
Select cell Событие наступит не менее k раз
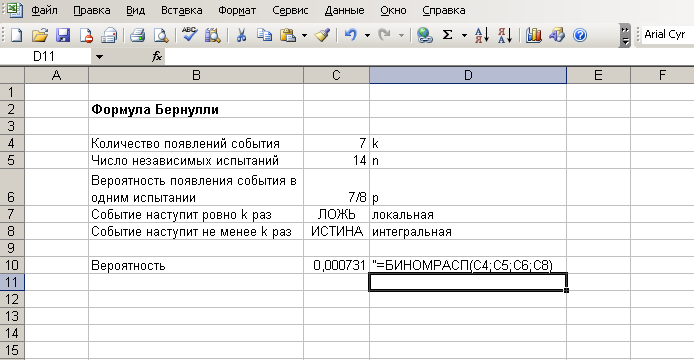tap(196, 231)
